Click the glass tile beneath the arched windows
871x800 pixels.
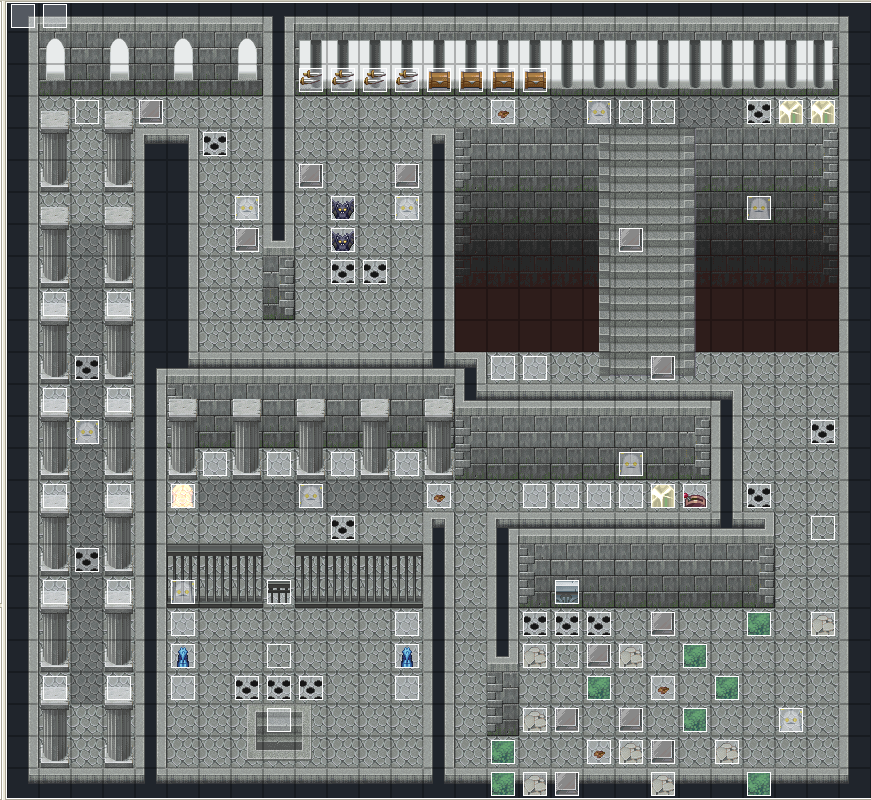pyautogui.click(x=151, y=112)
